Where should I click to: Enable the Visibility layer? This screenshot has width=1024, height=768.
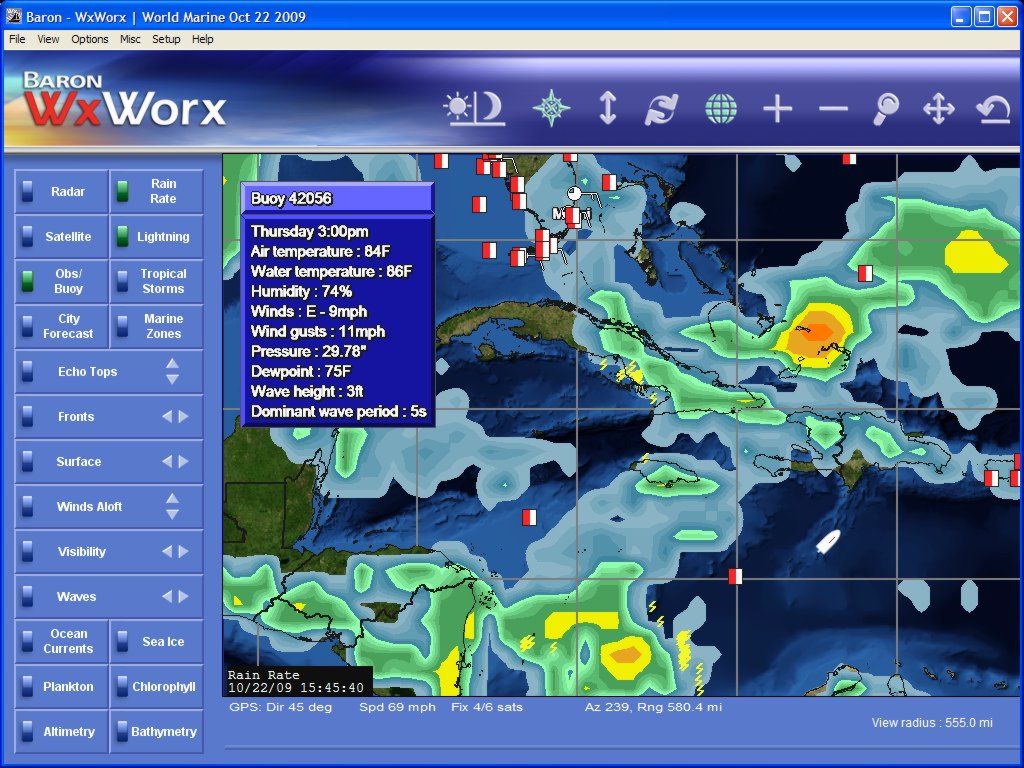81,552
